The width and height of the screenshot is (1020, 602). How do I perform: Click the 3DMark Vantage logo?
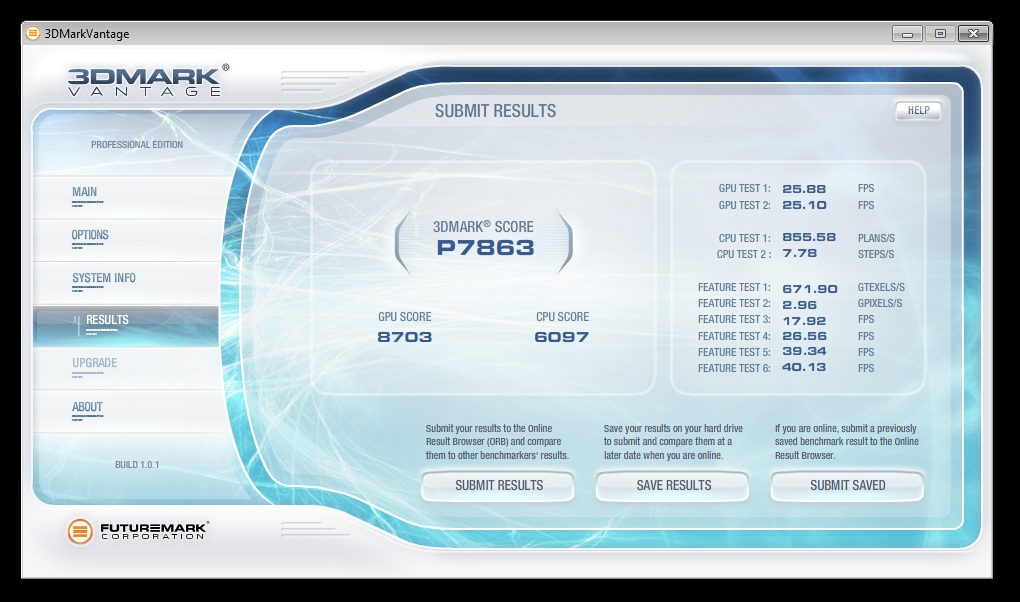[148, 80]
